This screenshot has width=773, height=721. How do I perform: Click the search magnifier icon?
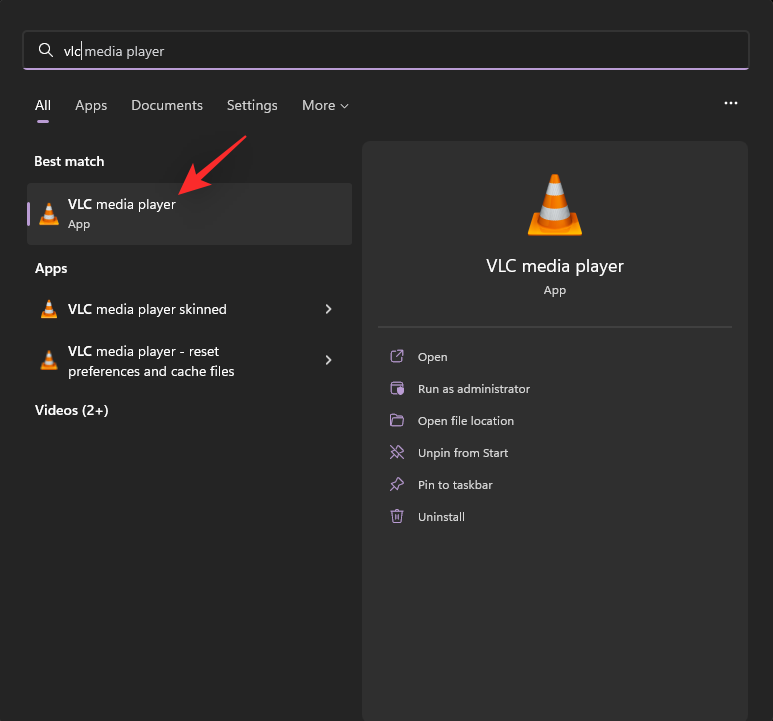(46, 50)
